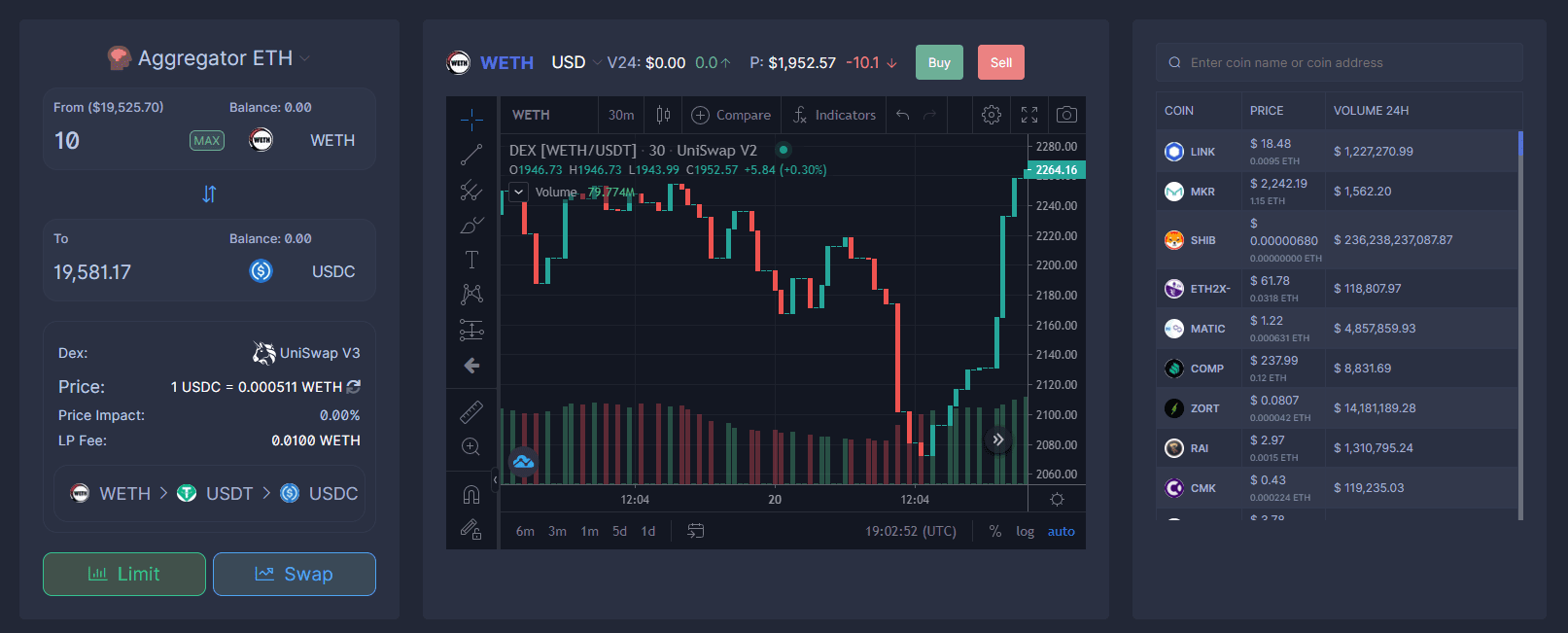Click the red Sell button
This screenshot has height=633, width=1568.
(1001, 62)
